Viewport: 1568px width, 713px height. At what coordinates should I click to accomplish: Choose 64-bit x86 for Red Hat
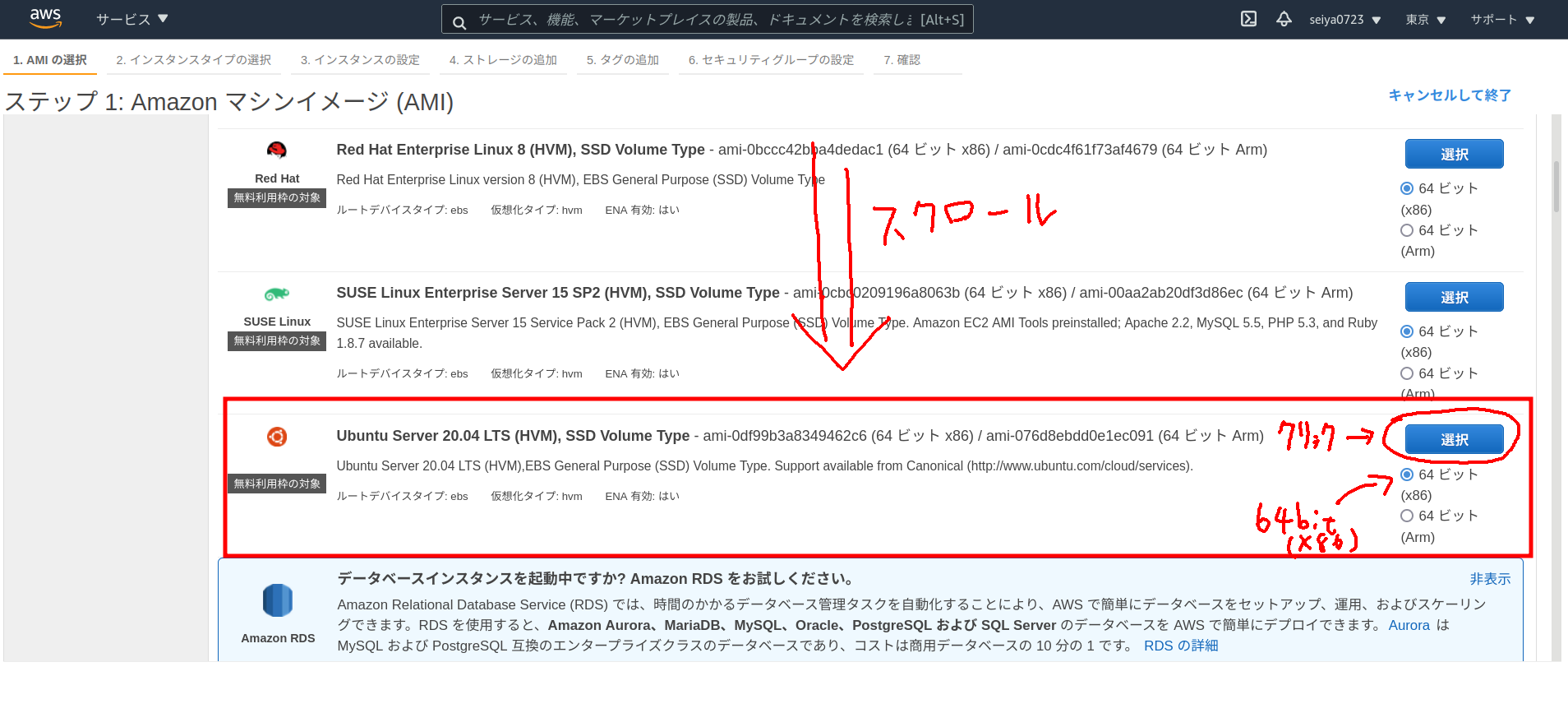(1407, 188)
